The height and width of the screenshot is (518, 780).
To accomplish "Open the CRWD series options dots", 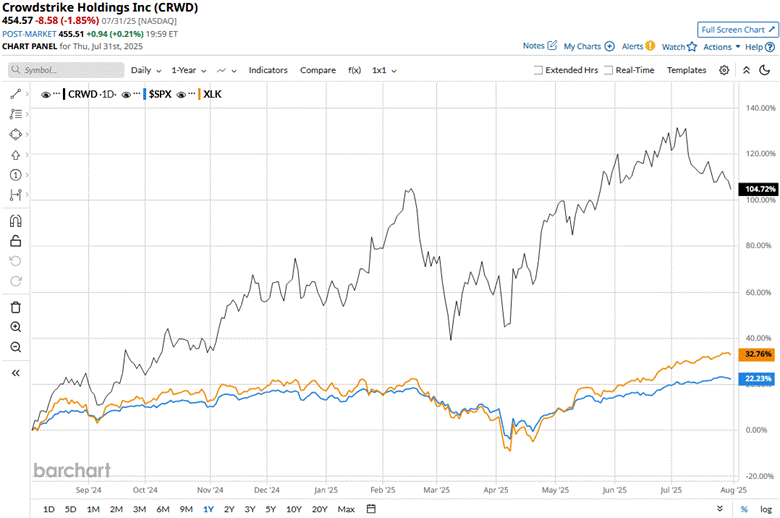I will click(57, 94).
